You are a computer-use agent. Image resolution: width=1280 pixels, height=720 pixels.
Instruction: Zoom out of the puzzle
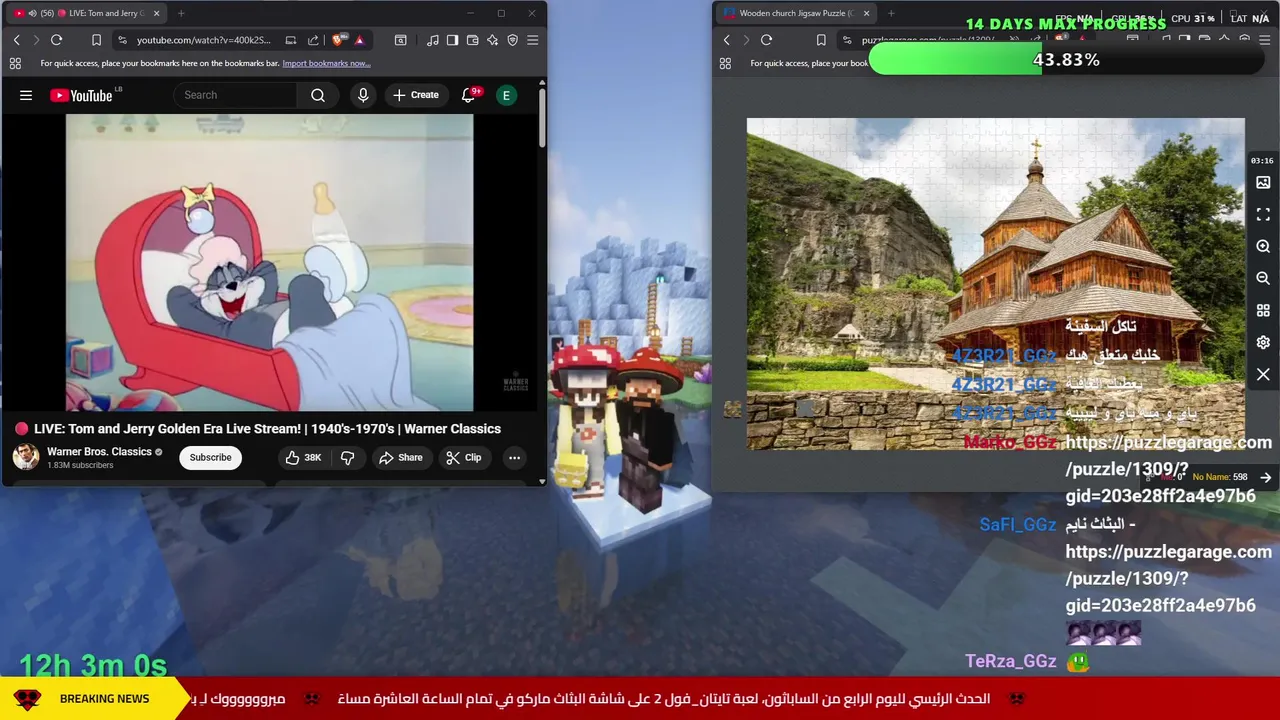click(1263, 278)
